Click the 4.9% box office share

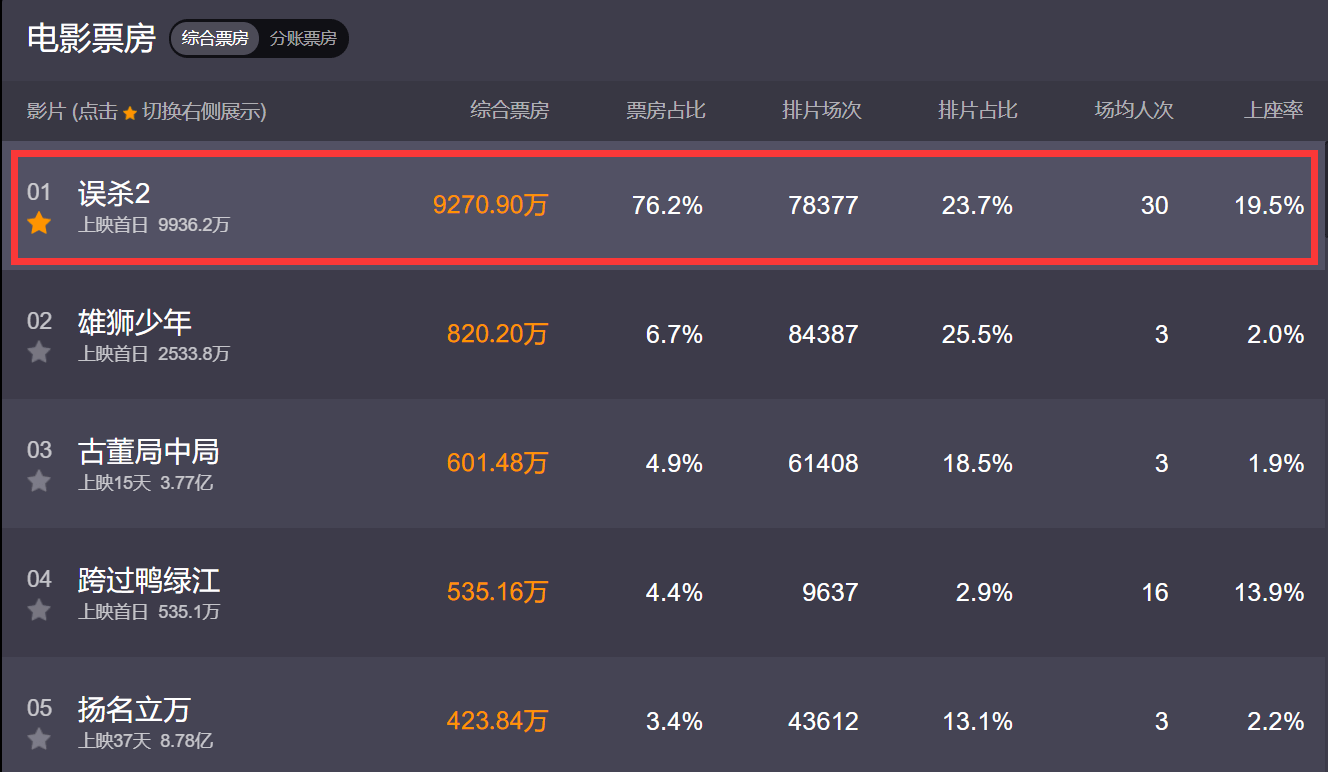click(675, 464)
